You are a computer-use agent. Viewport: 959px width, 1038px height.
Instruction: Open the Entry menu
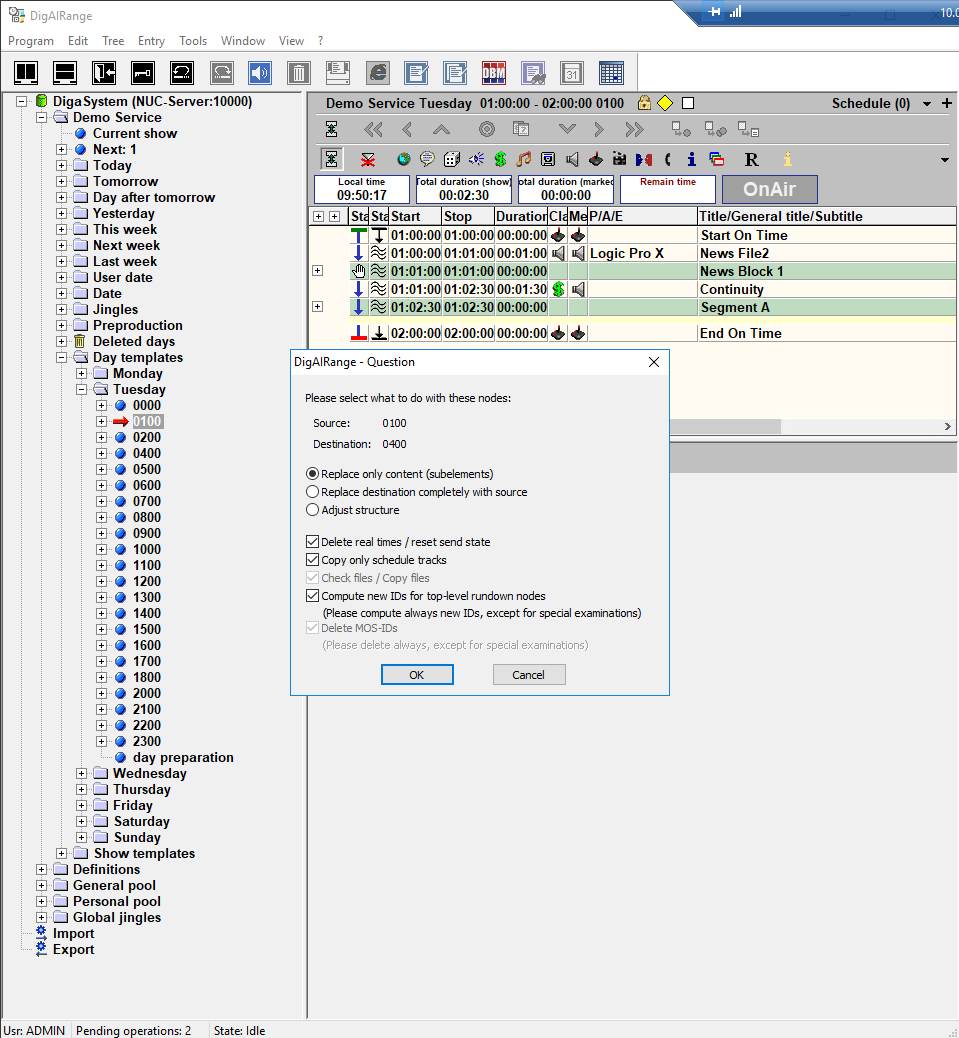[151, 41]
